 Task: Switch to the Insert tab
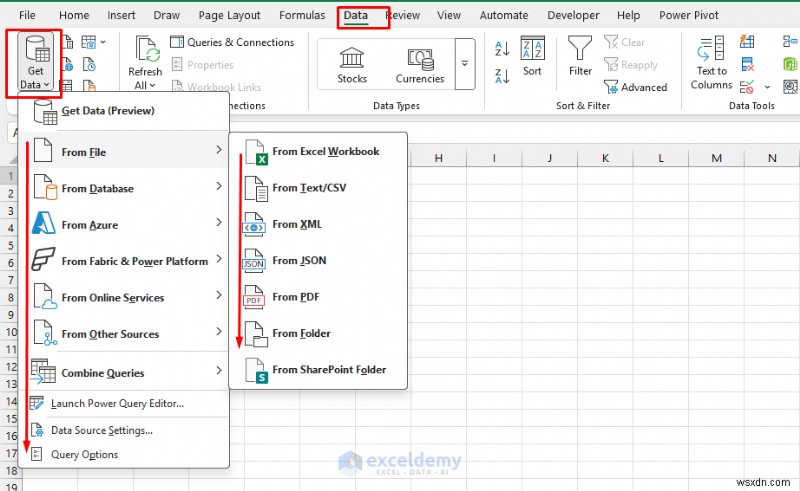121,15
